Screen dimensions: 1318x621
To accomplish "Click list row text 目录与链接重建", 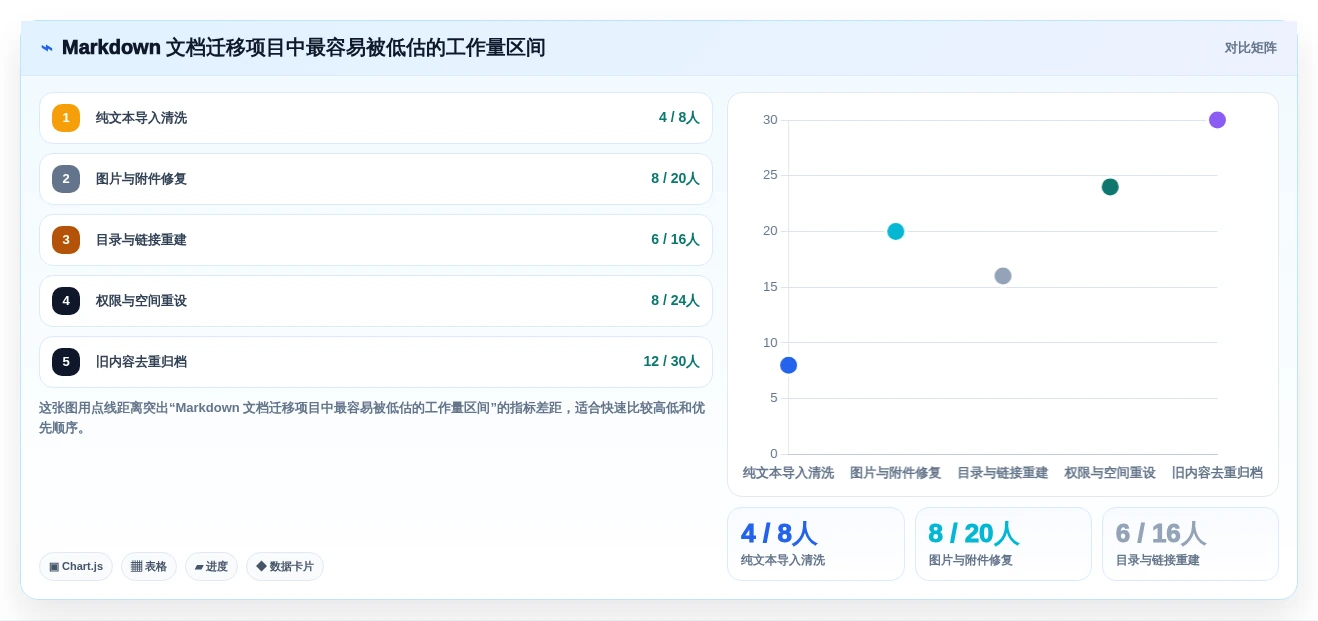I will pyautogui.click(x=141, y=240).
